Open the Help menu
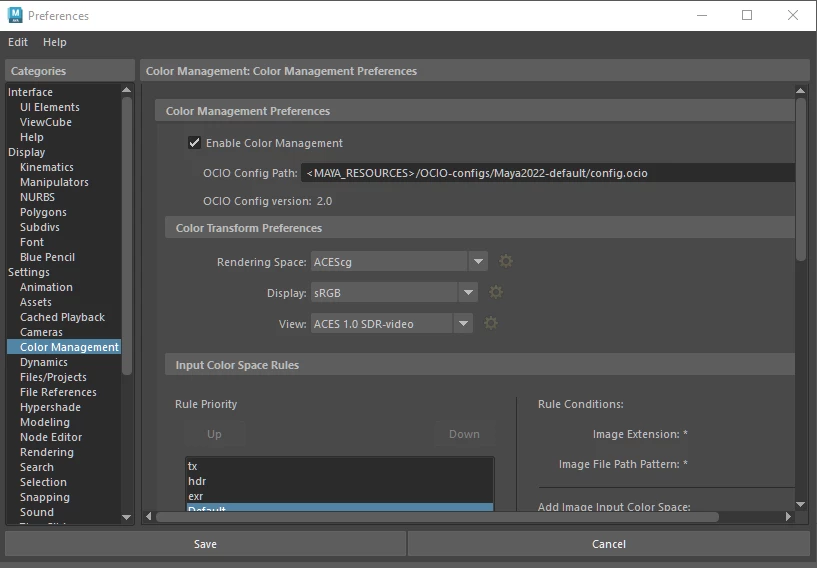The height and width of the screenshot is (568, 817). pos(55,42)
